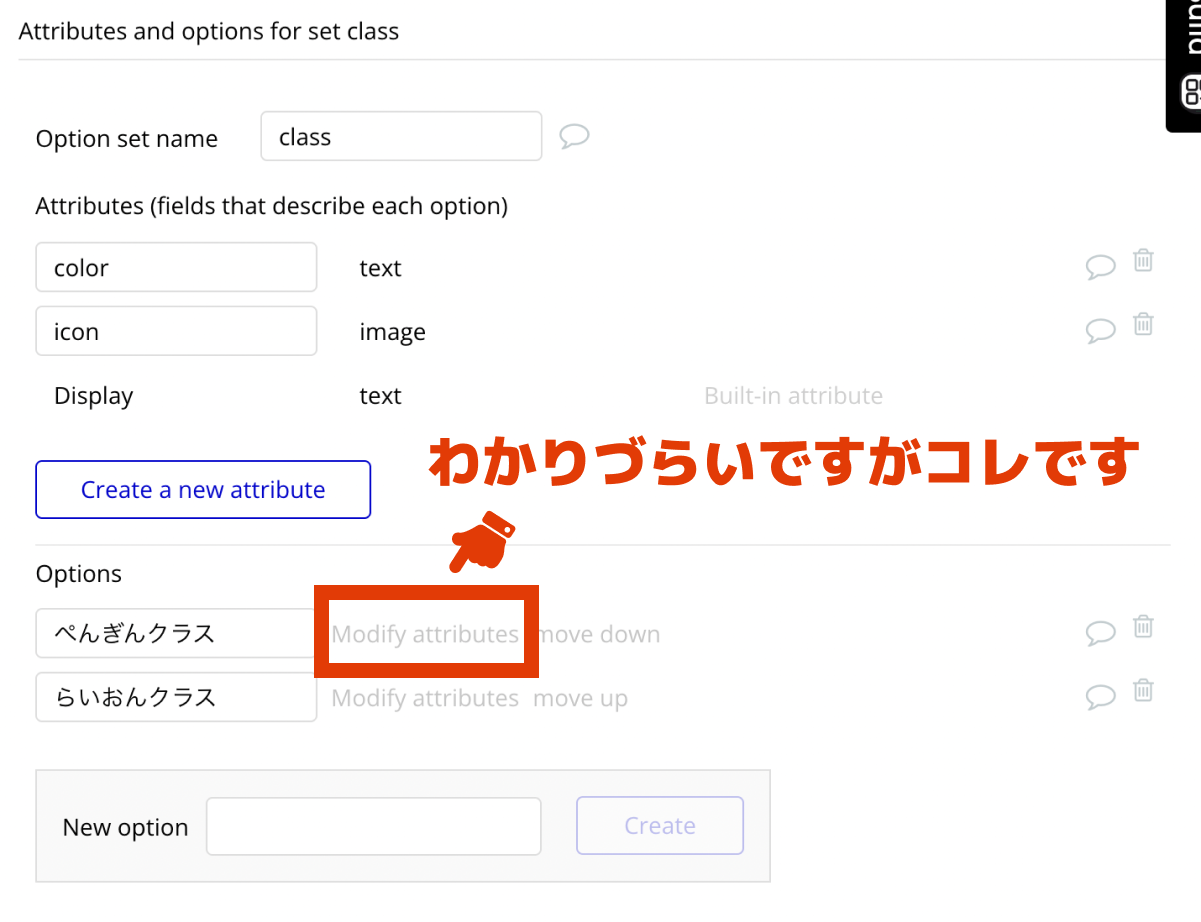Screen dimensions: 1201x922
Task: Move ぺんぎんクラス down using move down link
Action: tap(597, 633)
